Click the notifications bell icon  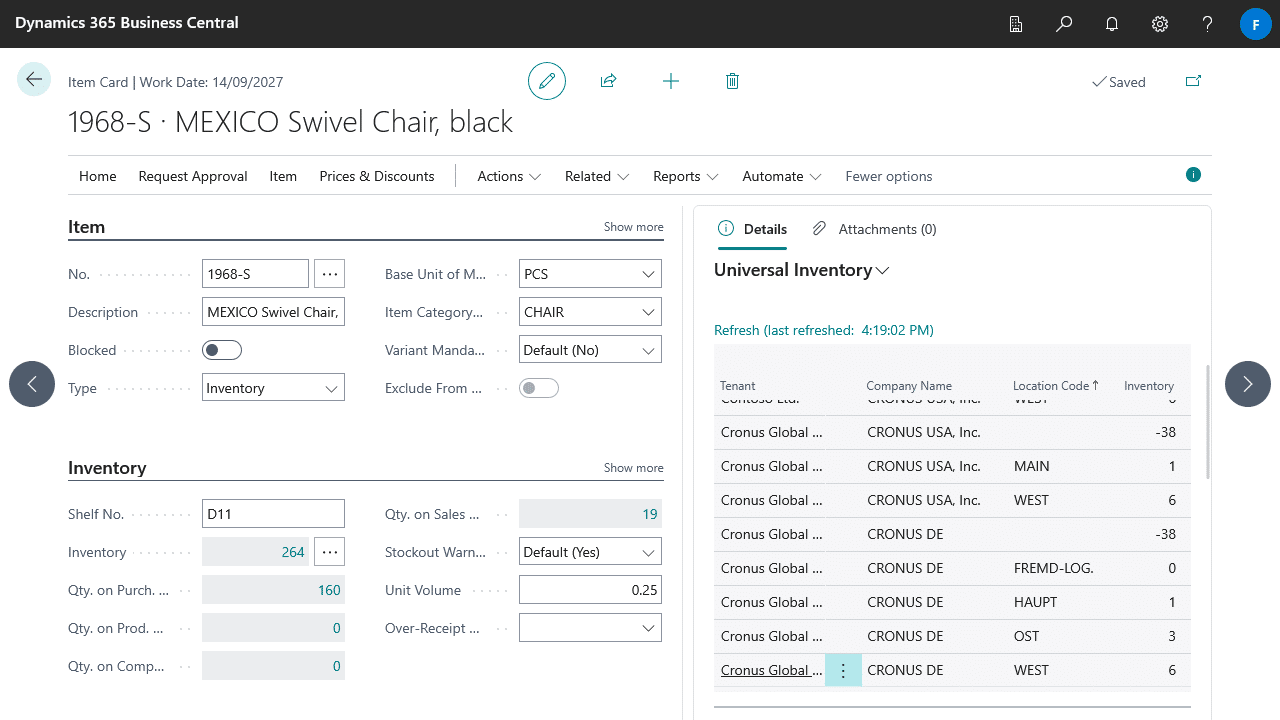[1112, 24]
